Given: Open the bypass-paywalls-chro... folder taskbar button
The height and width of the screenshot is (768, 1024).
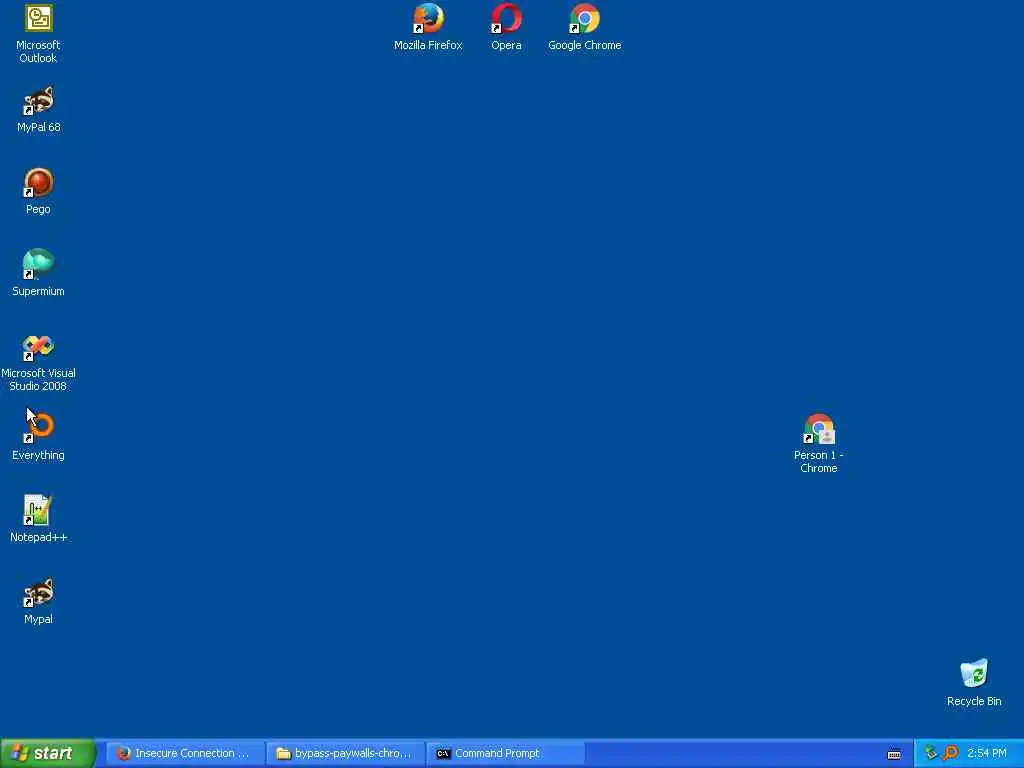Looking at the screenshot, I should tap(345, 754).
